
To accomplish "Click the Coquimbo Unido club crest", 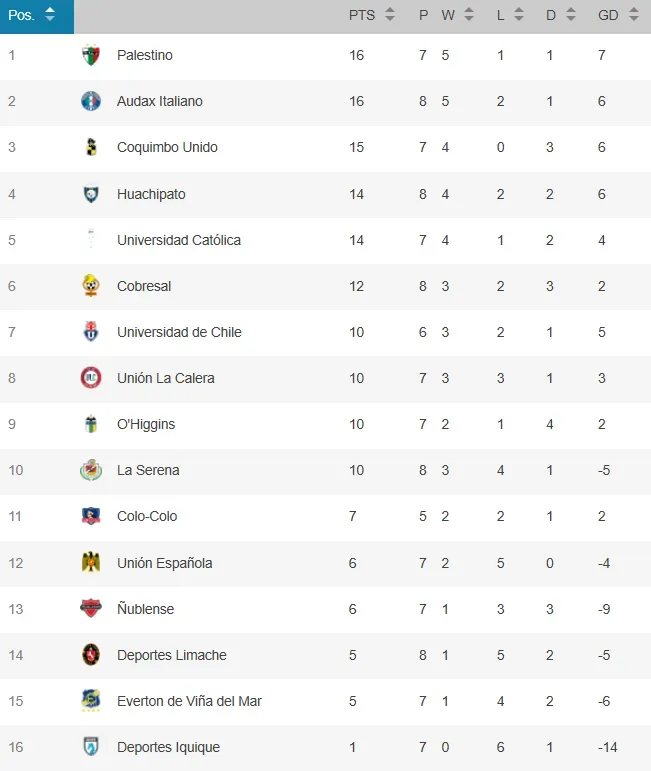I will [x=91, y=147].
